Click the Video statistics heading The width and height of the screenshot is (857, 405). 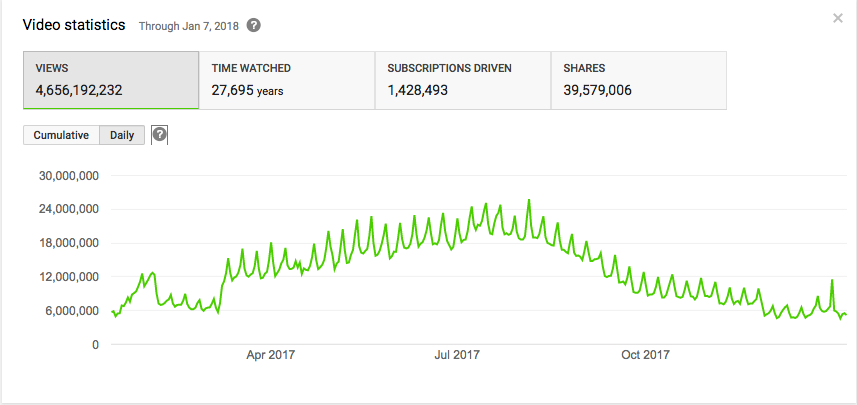pos(74,25)
